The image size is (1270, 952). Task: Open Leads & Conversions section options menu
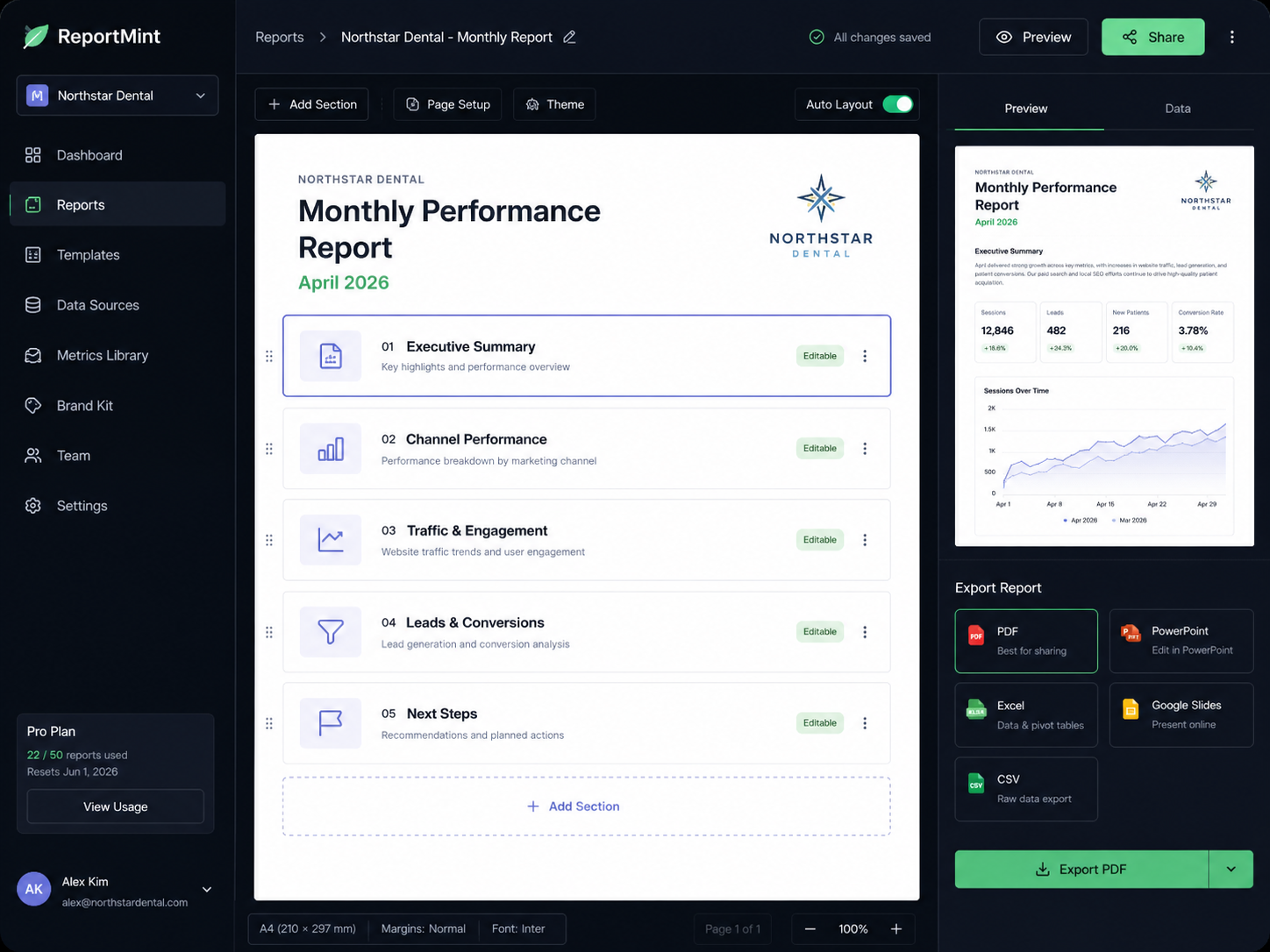[x=865, y=632]
